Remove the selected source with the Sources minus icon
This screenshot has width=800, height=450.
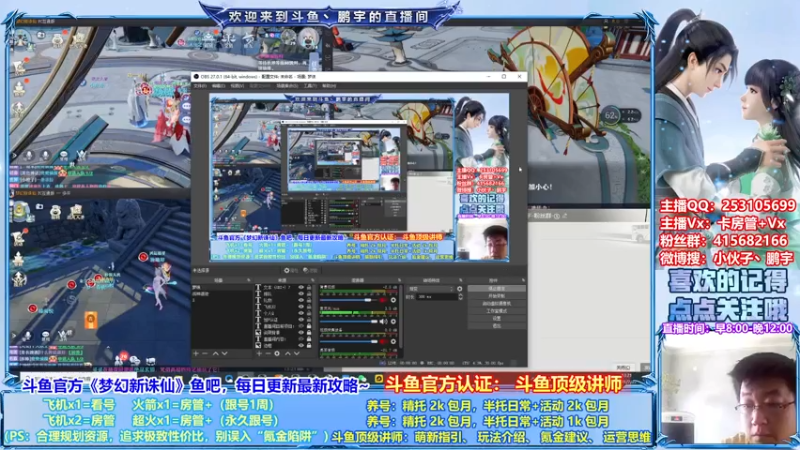coord(268,354)
